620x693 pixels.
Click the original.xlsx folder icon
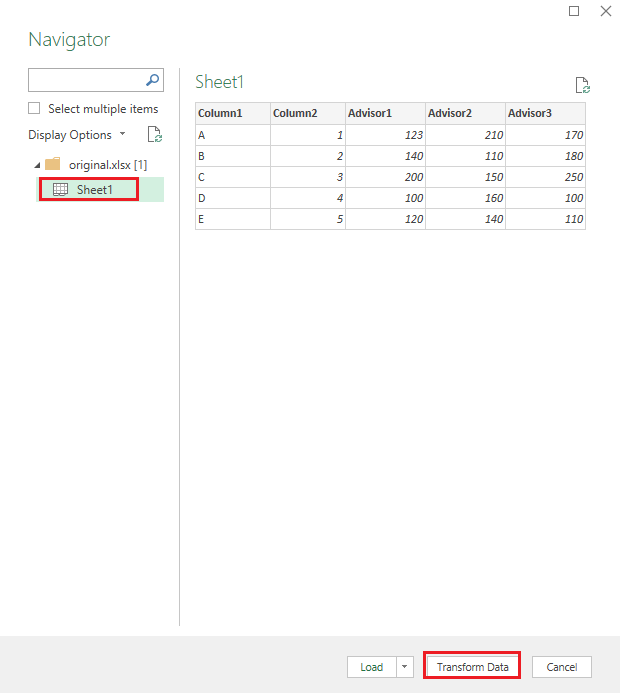[53, 164]
